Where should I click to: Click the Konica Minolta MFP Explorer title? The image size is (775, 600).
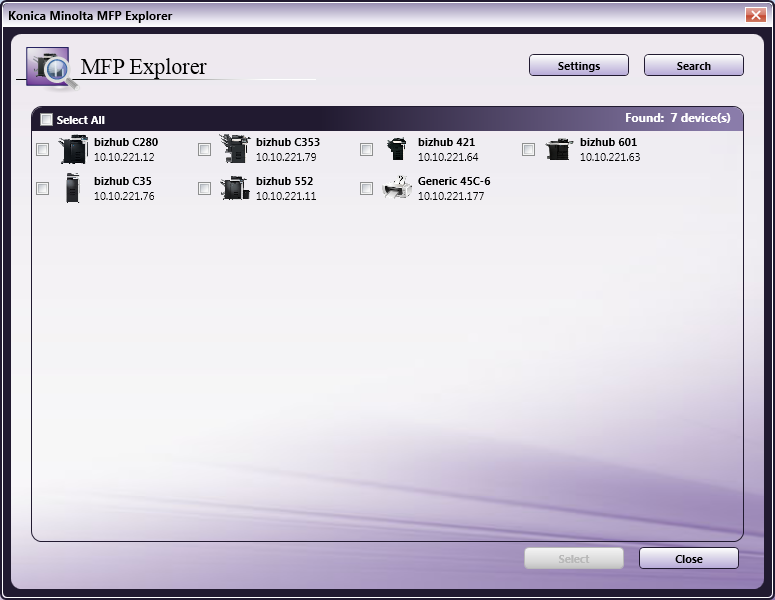(90, 16)
